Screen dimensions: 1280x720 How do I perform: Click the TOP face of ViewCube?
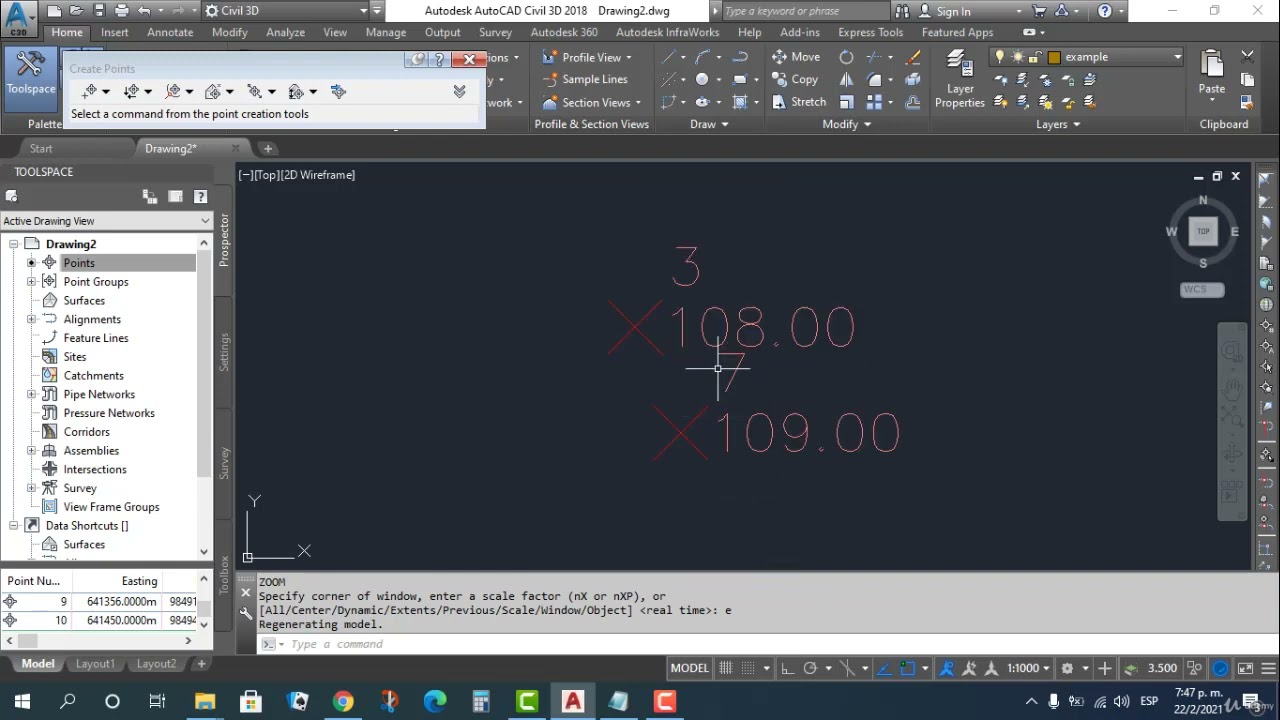click(1203, 231)
